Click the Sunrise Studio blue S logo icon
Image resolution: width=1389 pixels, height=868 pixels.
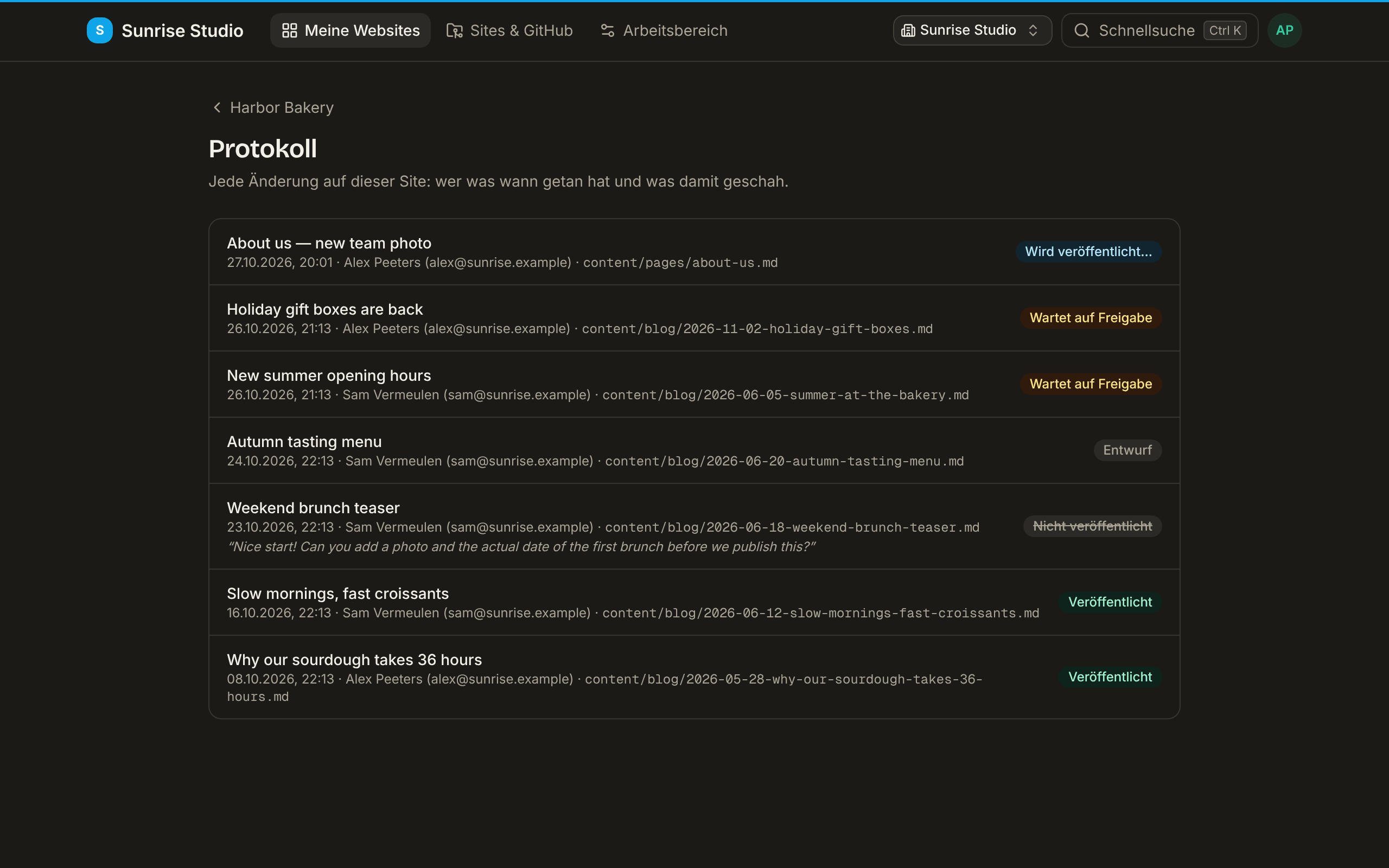click(x=99, y=30)
